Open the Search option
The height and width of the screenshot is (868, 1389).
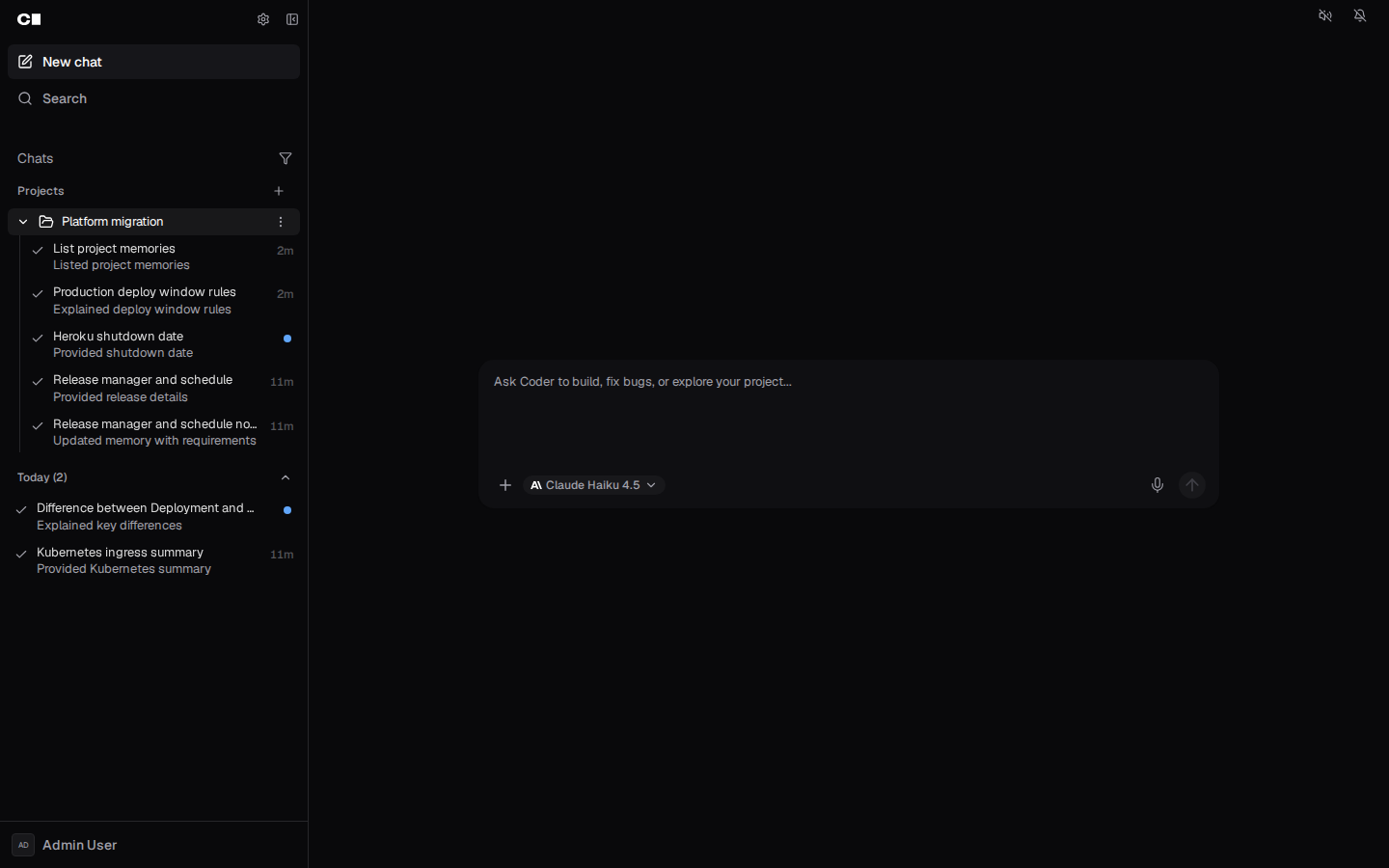(154, 98)
